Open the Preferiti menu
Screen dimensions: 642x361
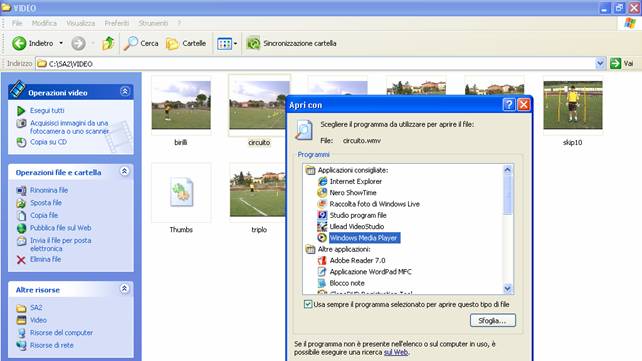coord(117,23)
